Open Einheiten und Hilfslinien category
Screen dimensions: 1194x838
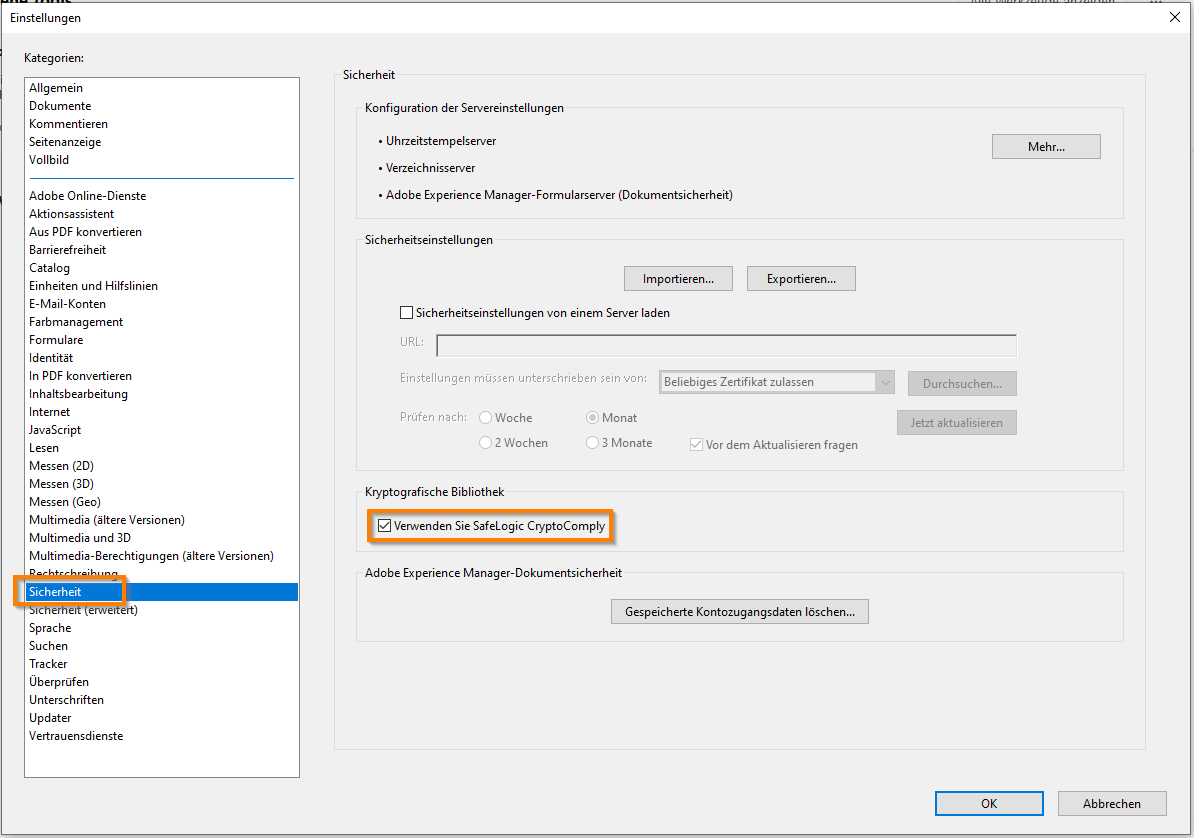point(94,286)
